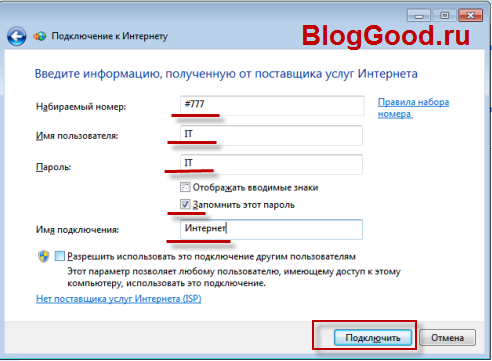Click the blue back arrow button
The height and width of the screenshot is (361, 492).
16,36
